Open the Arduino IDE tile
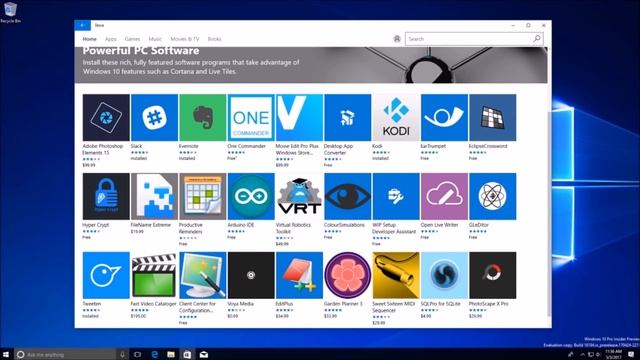This screenshot has height=360, width=640. [x=251, y=196]
